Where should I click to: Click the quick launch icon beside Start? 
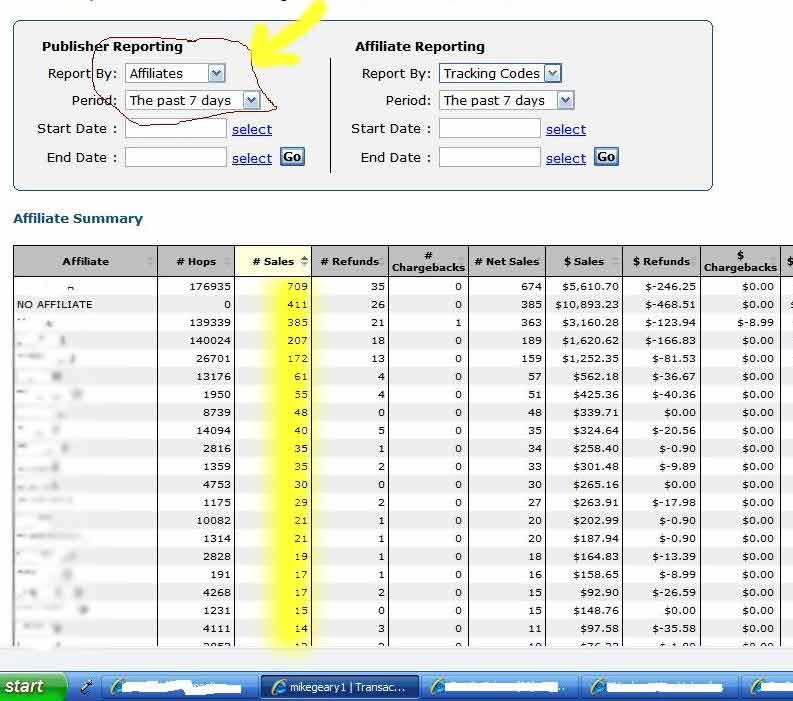click(x=87, y=686)
